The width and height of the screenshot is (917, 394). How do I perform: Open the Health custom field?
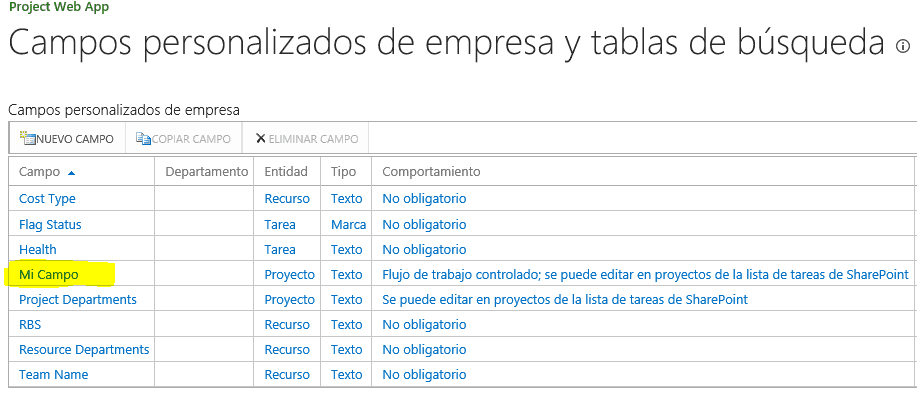click(38, 250)
